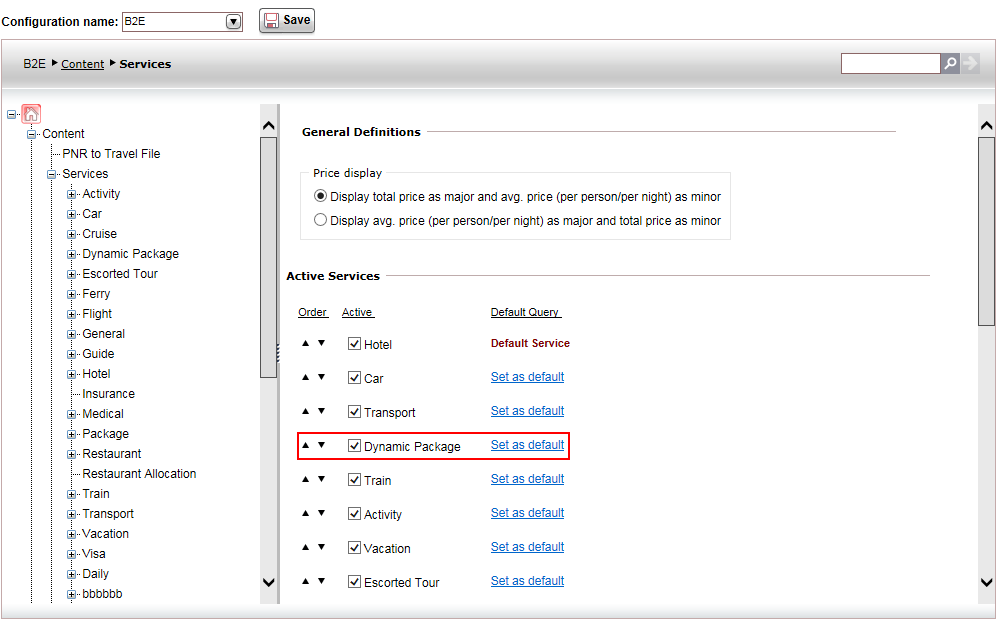
Task: Click the search input field
Action: tap(891, 64)
